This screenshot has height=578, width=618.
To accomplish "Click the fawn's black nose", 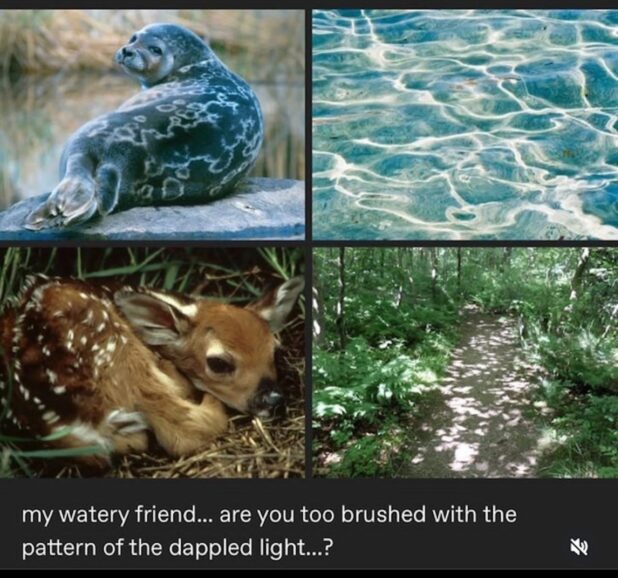I will tap(269, 399).
